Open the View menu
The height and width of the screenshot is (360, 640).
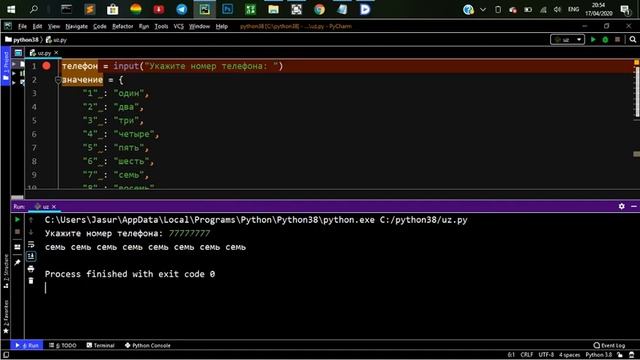coord(54,26)
